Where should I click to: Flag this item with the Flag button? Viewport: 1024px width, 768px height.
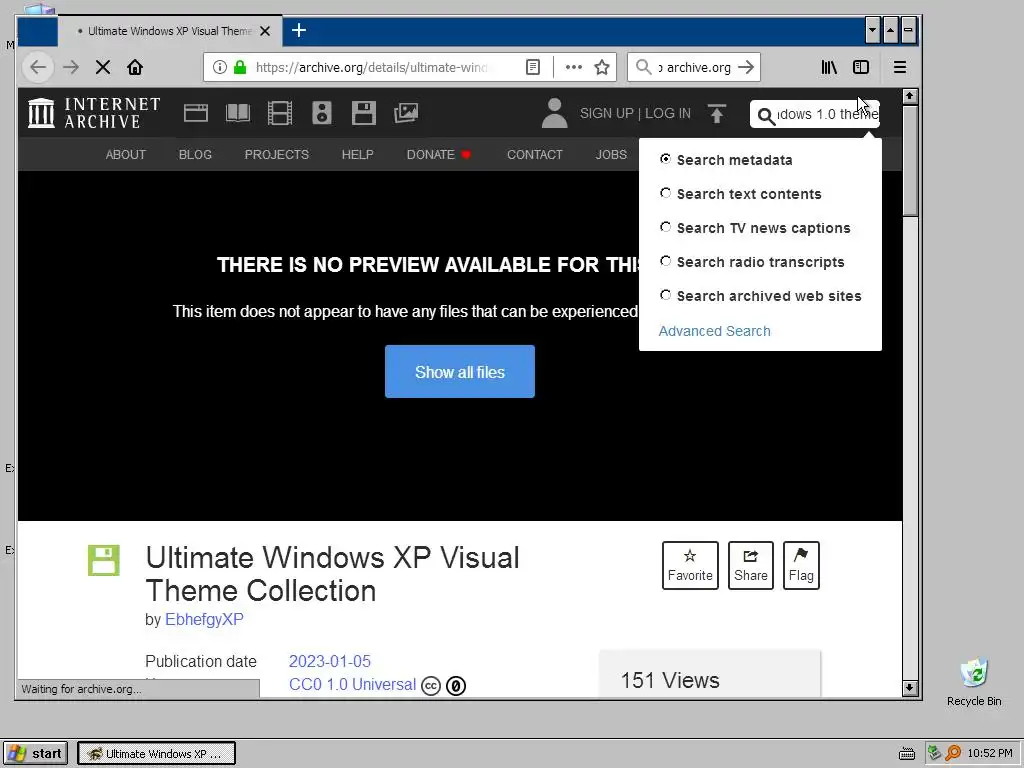pos(801,566)
